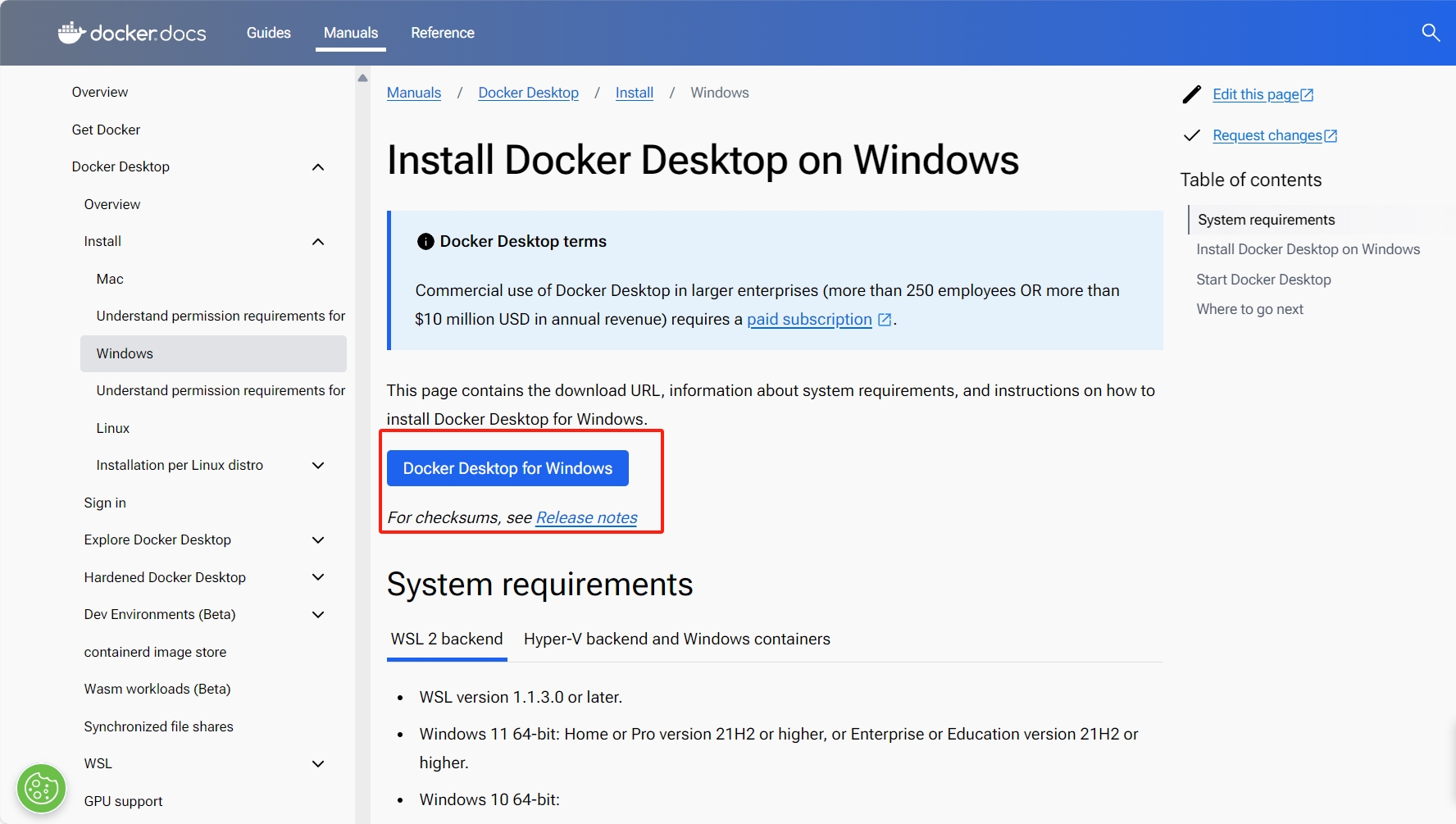The width and height of the screenshot is (1456, 824).
Task: Click the external link icon after paid subscription
Action: (x=885, y=320)
